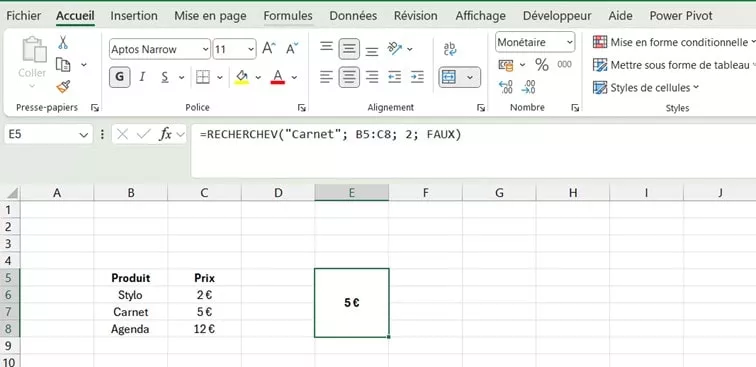The image size is (756, 367).
Task: Toggle bold G button
Action: pyautogui.click(x=120, y=77)
